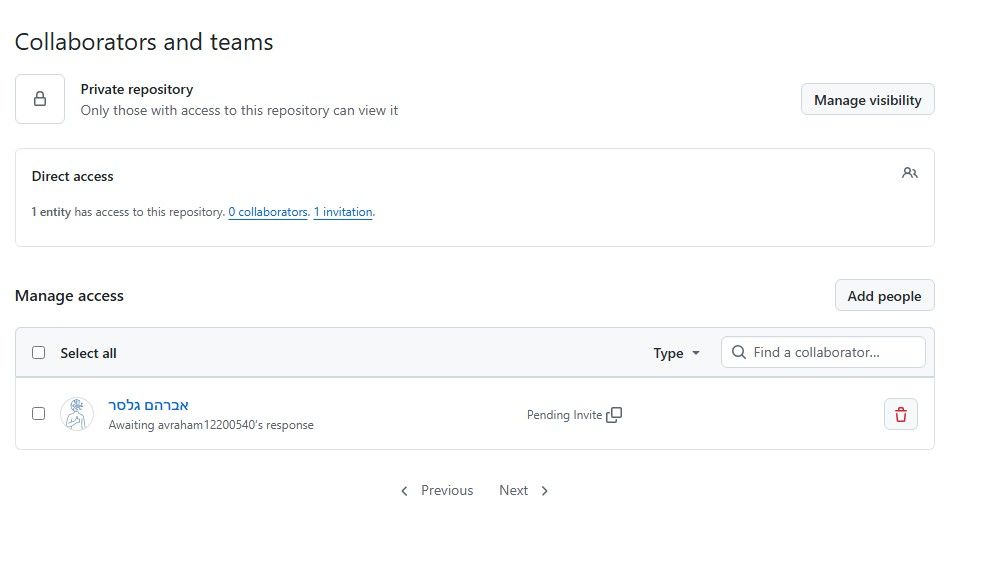Click the search magnifier icon

[x=739, y=352]
